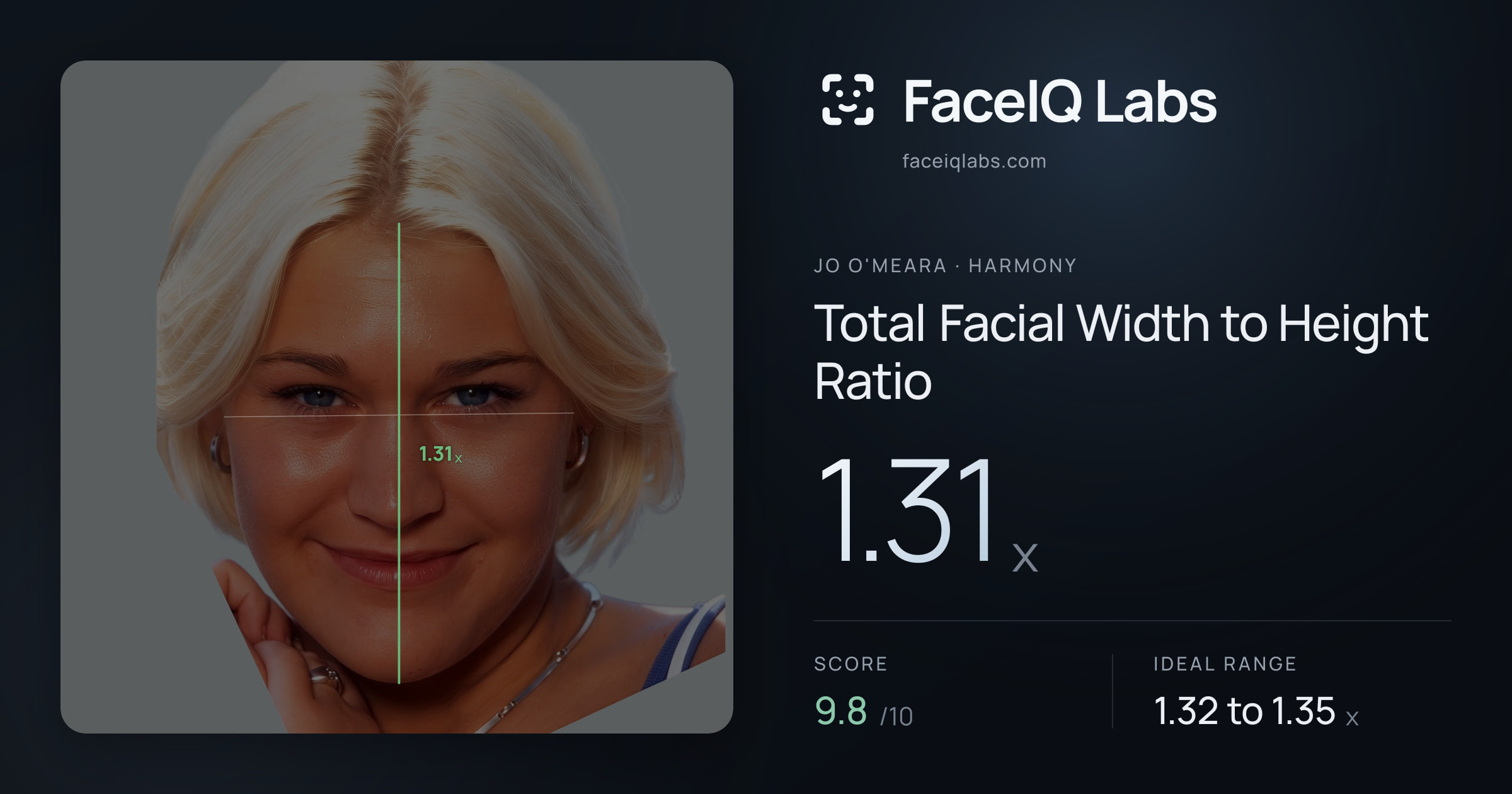This screenshot has width=1512, height=794.
Task: Click the 1.32 to 1.35 range value
Action: coord(1256,711)
